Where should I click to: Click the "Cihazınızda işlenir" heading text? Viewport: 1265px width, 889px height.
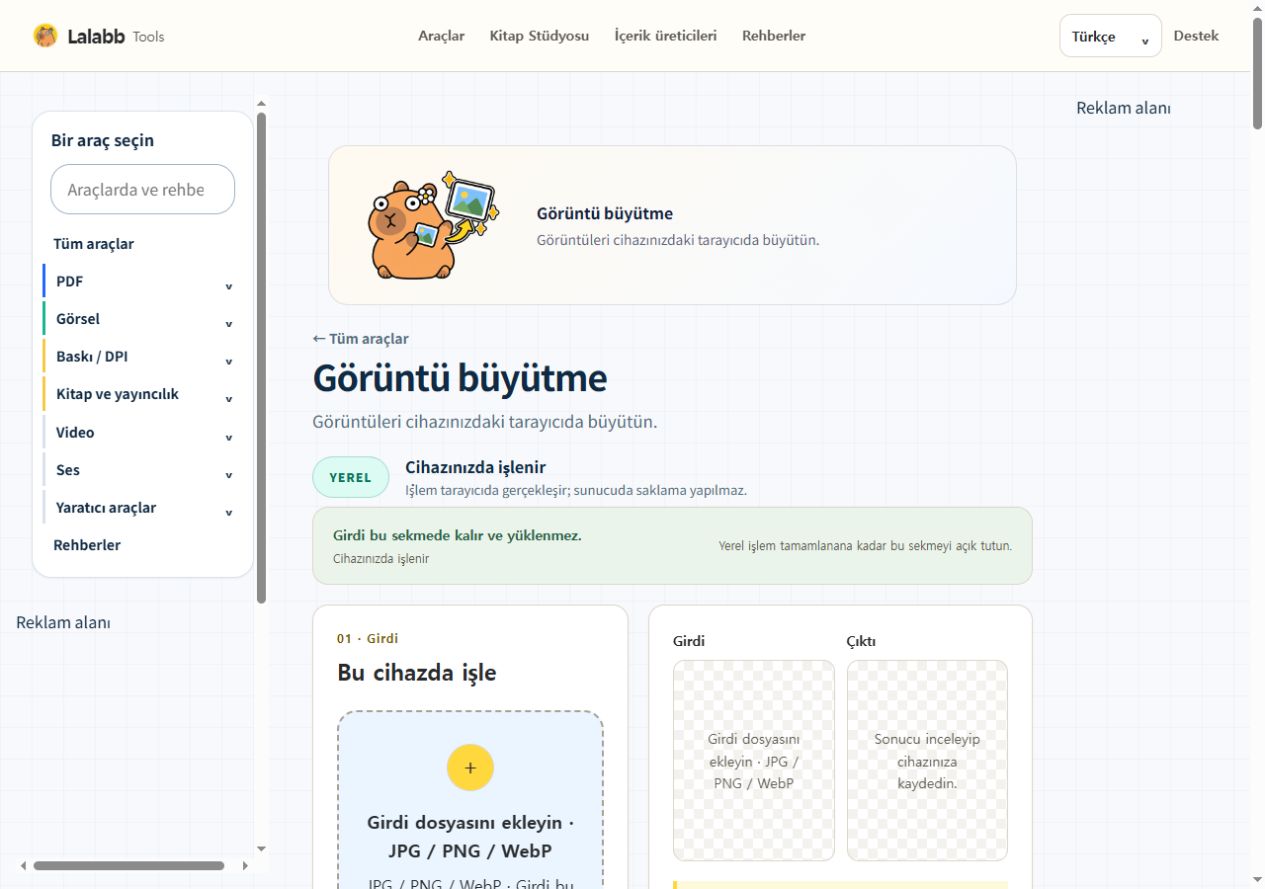click(475, 467)
